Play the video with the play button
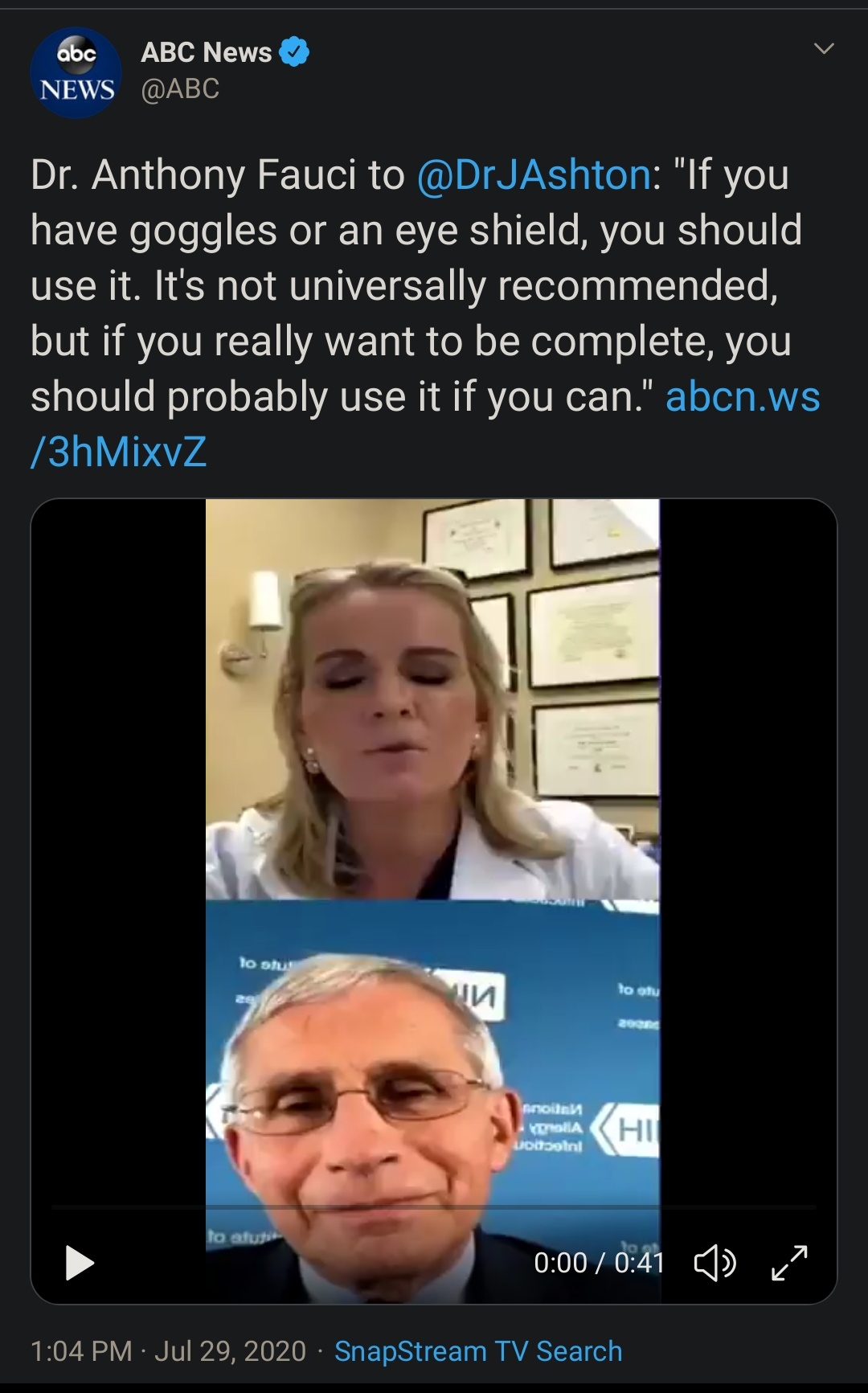 pos(79,1262)
